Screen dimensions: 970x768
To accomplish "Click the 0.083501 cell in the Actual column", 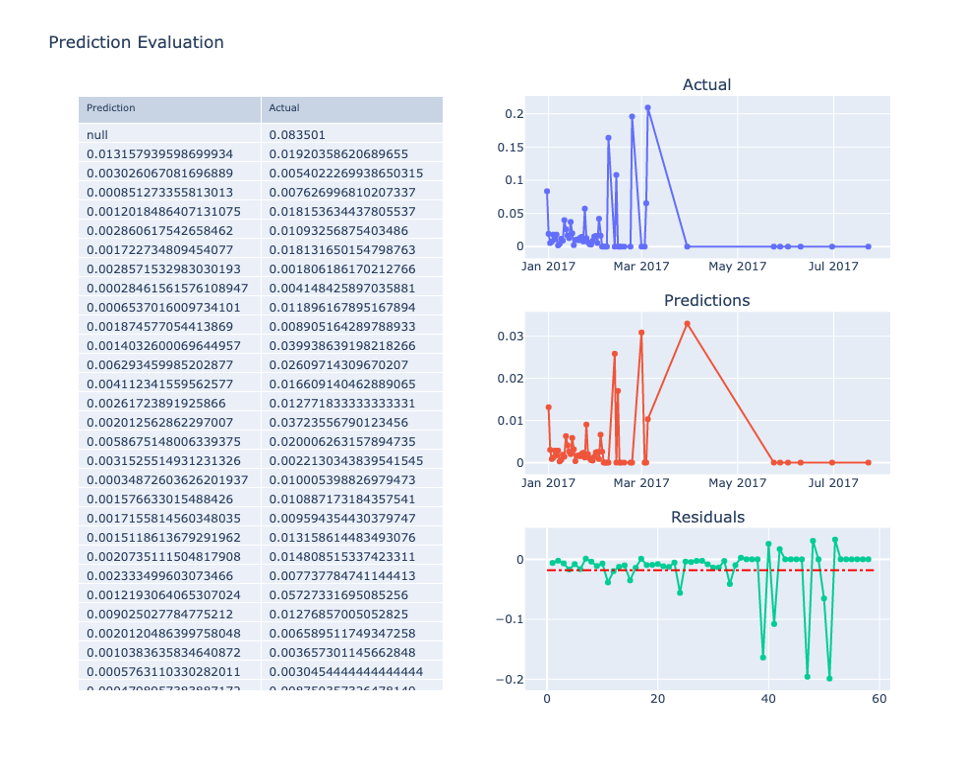I will (297, 134).
